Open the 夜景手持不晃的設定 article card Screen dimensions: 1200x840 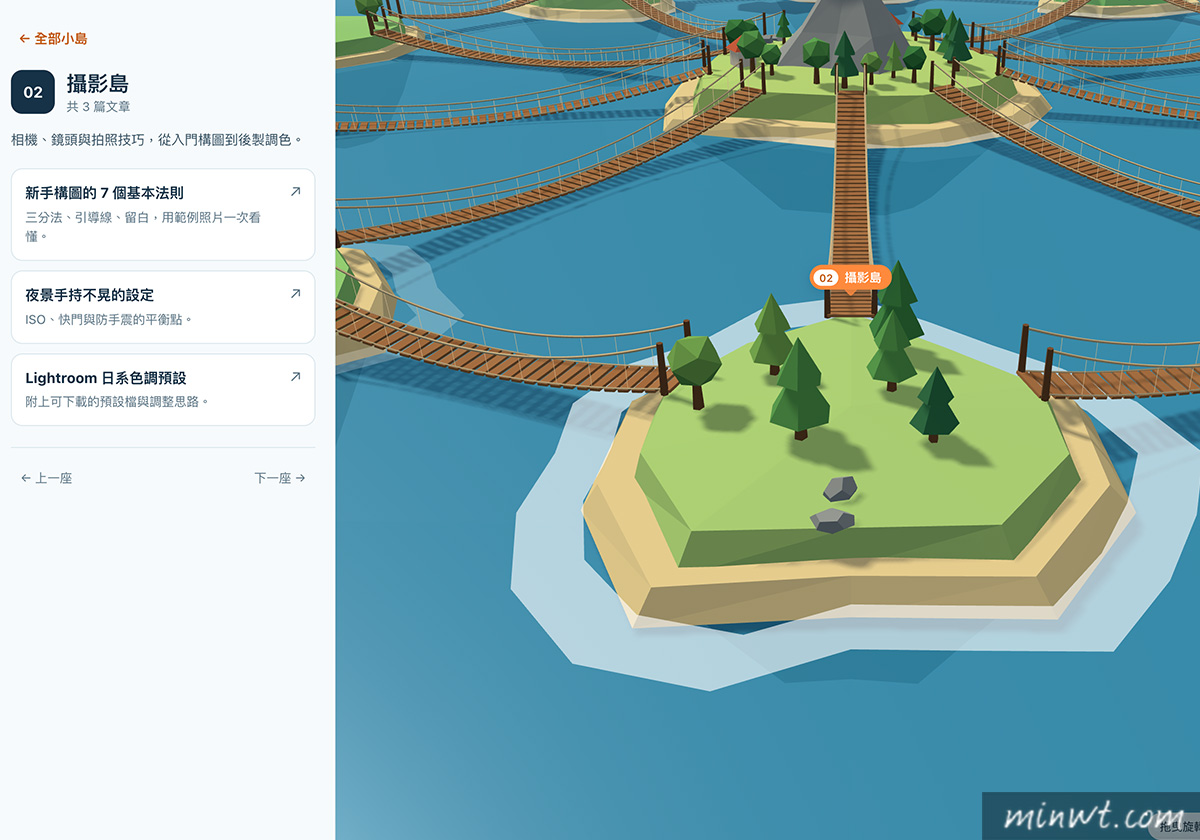(x=163, y=307)
